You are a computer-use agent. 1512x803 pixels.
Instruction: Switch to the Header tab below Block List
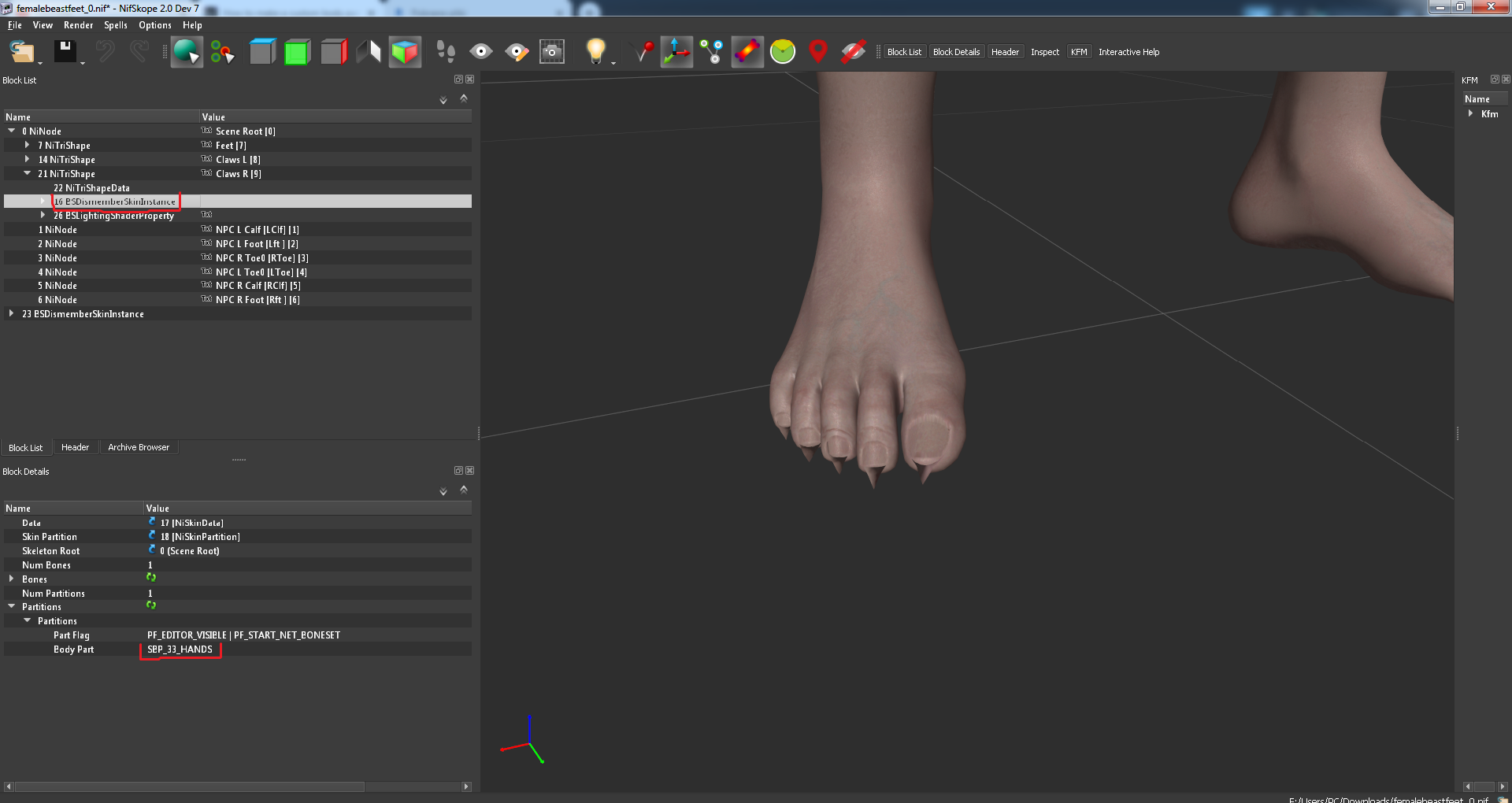click(76, 447)
